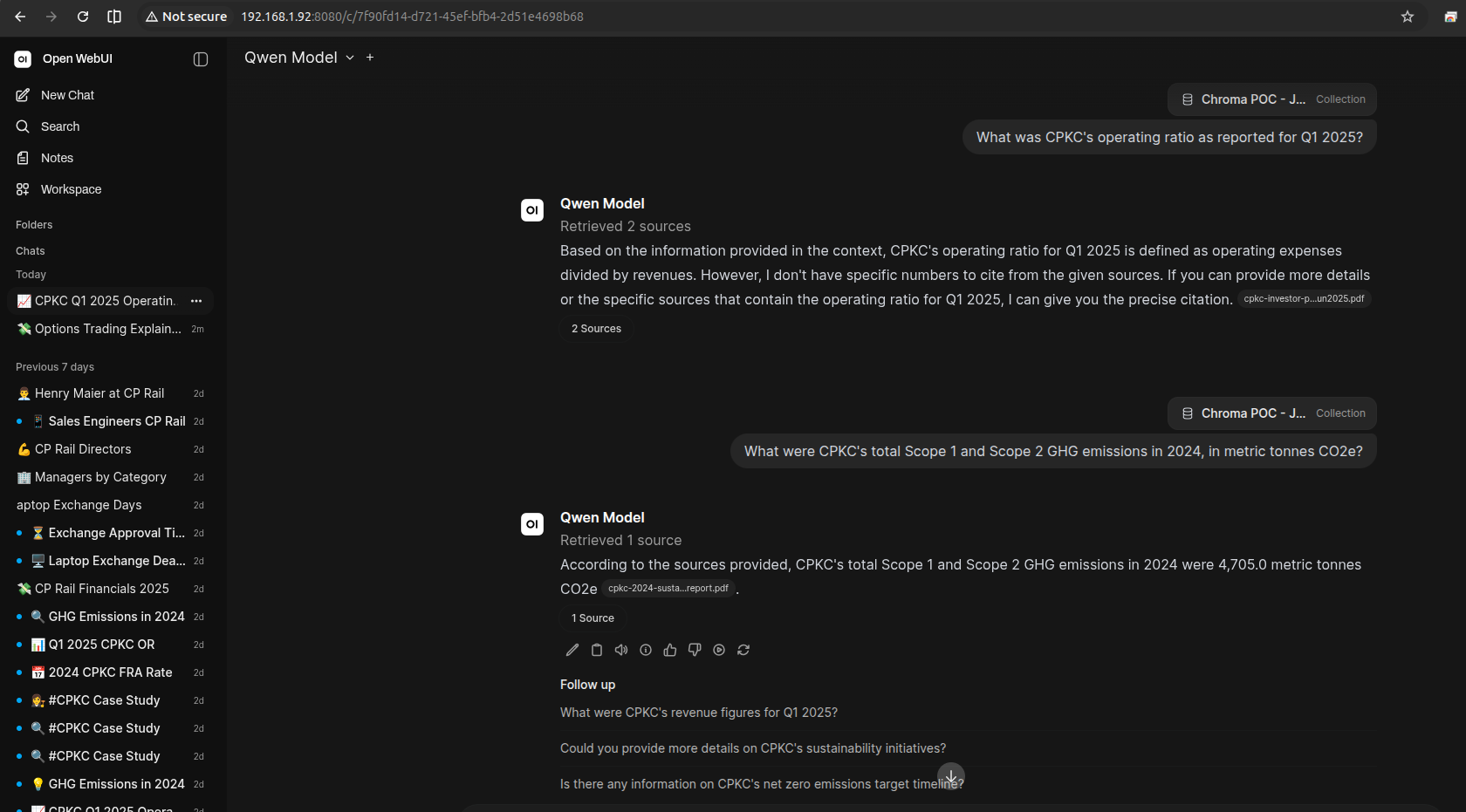1466x812 pixels.
Task: Open the Sales Engineers CP Rail chat
Action: (110, 421)
